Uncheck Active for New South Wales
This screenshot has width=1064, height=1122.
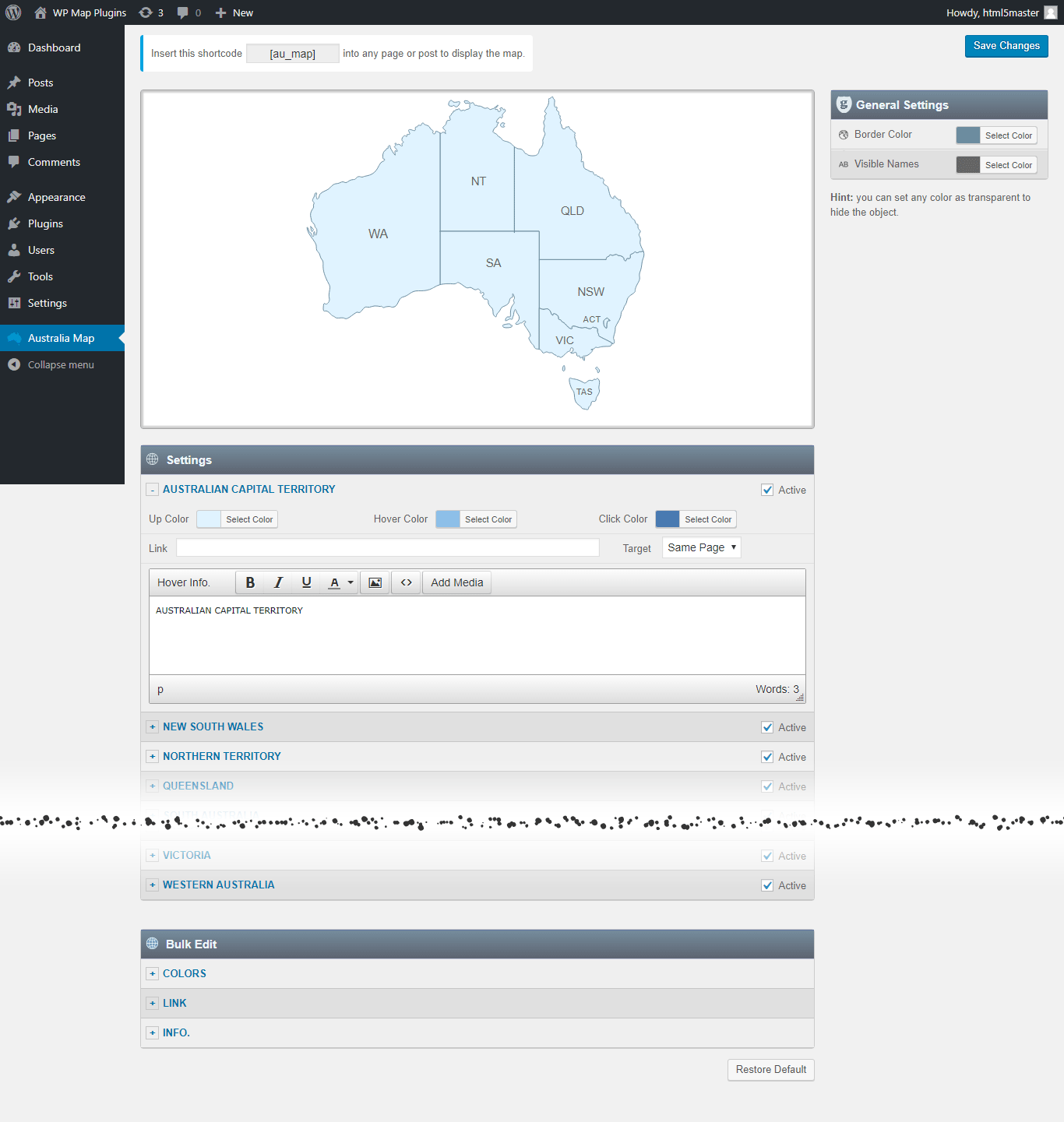pos(767,727)
